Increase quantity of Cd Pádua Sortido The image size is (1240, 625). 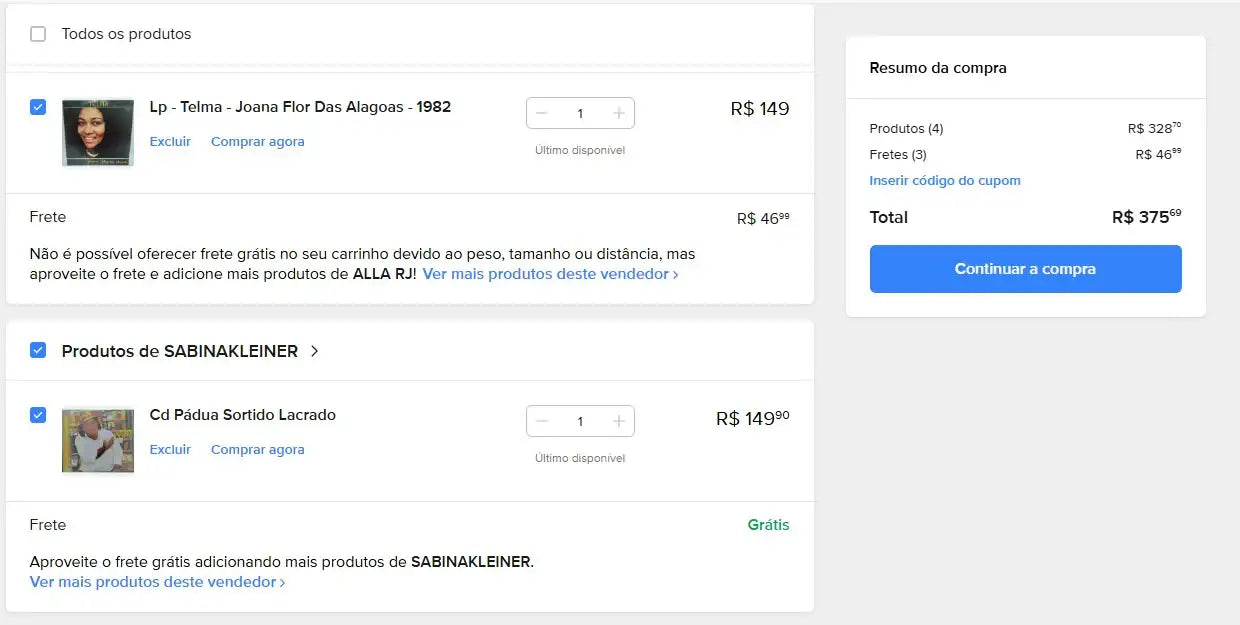tap(619, 421)
